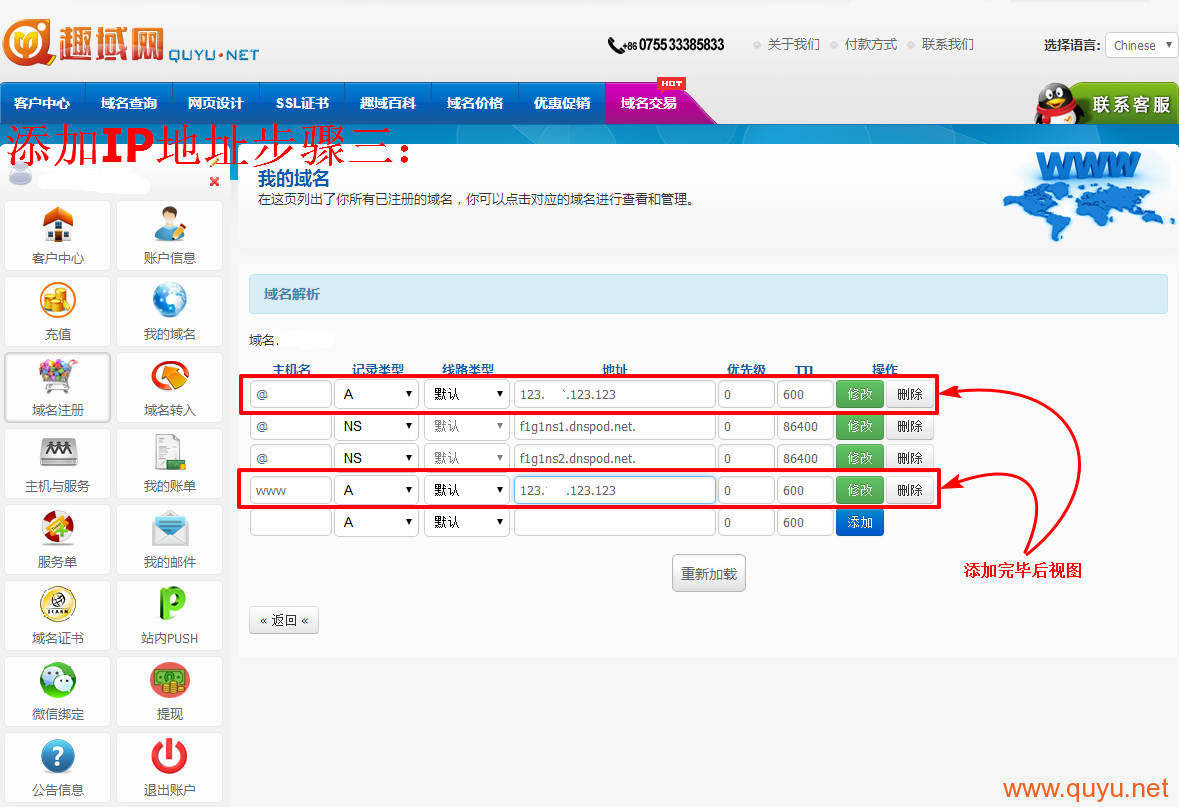Click 退出账户 power logout icon

[x=169, y=756]
